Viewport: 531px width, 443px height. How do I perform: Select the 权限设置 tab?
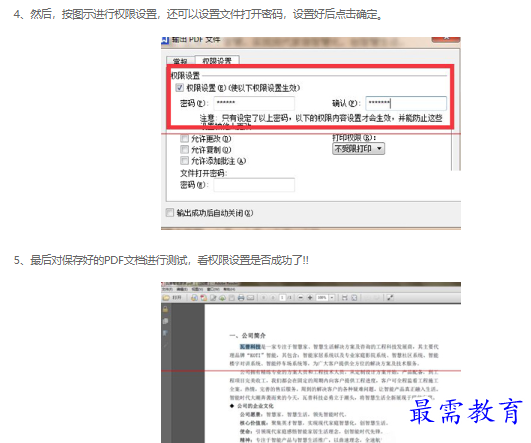click(217, 61)
